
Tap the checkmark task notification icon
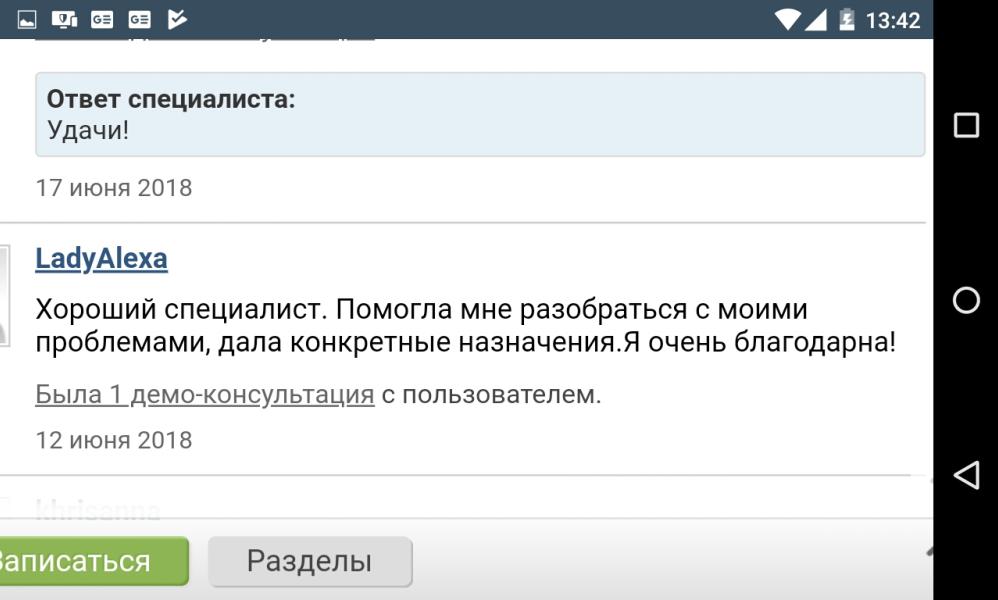click(x=177, y=20)
